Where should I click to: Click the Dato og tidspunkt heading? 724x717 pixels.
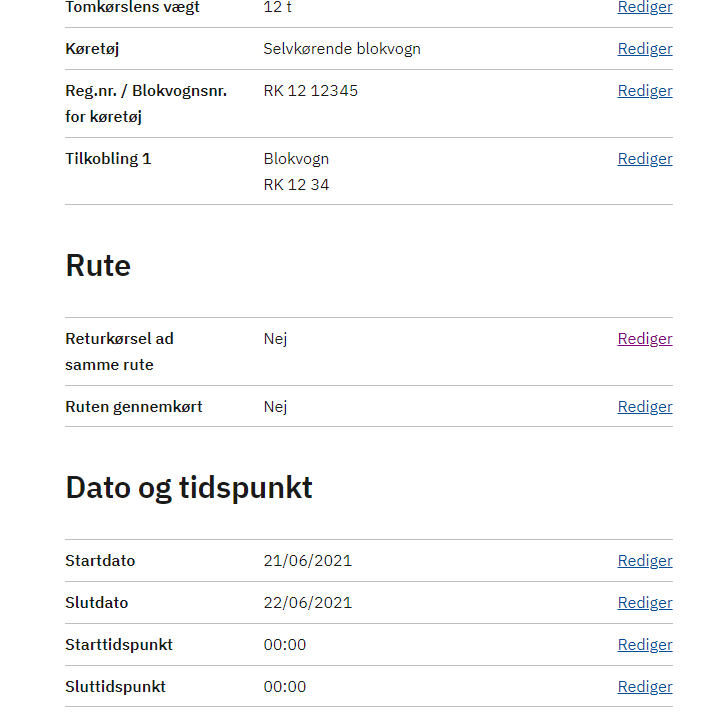coord(189,488)
